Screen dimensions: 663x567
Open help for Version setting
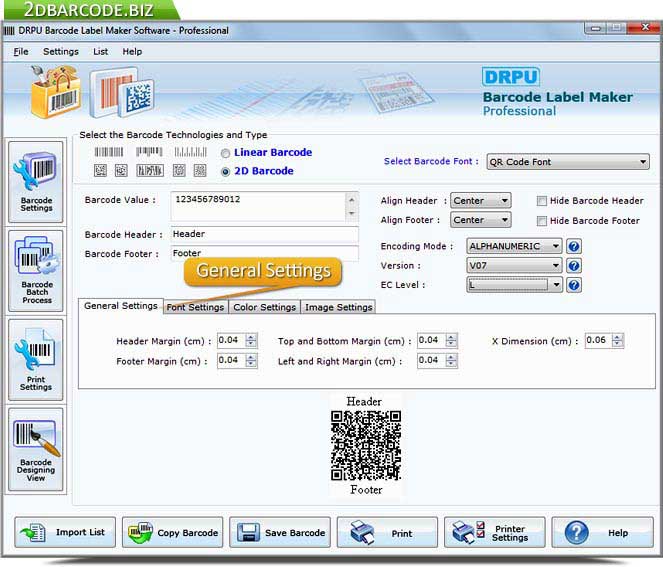pyautogui.click(x=574, y=266)
